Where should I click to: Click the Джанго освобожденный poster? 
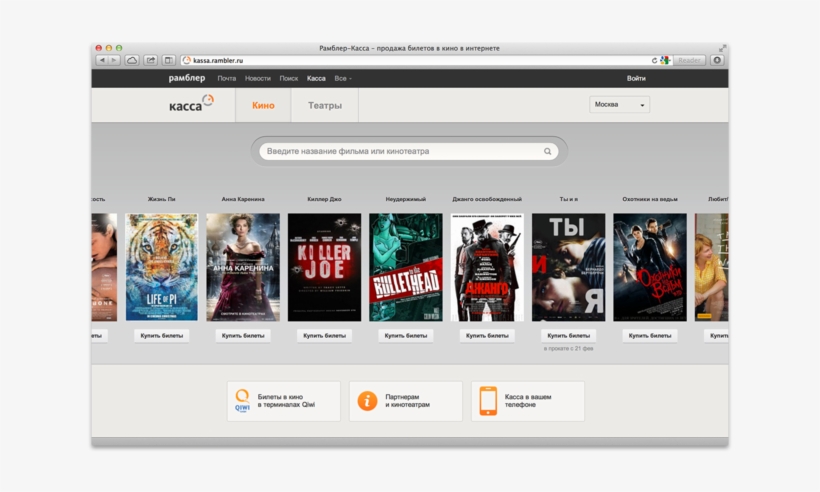pyautogui.click(x=487, y=267)
